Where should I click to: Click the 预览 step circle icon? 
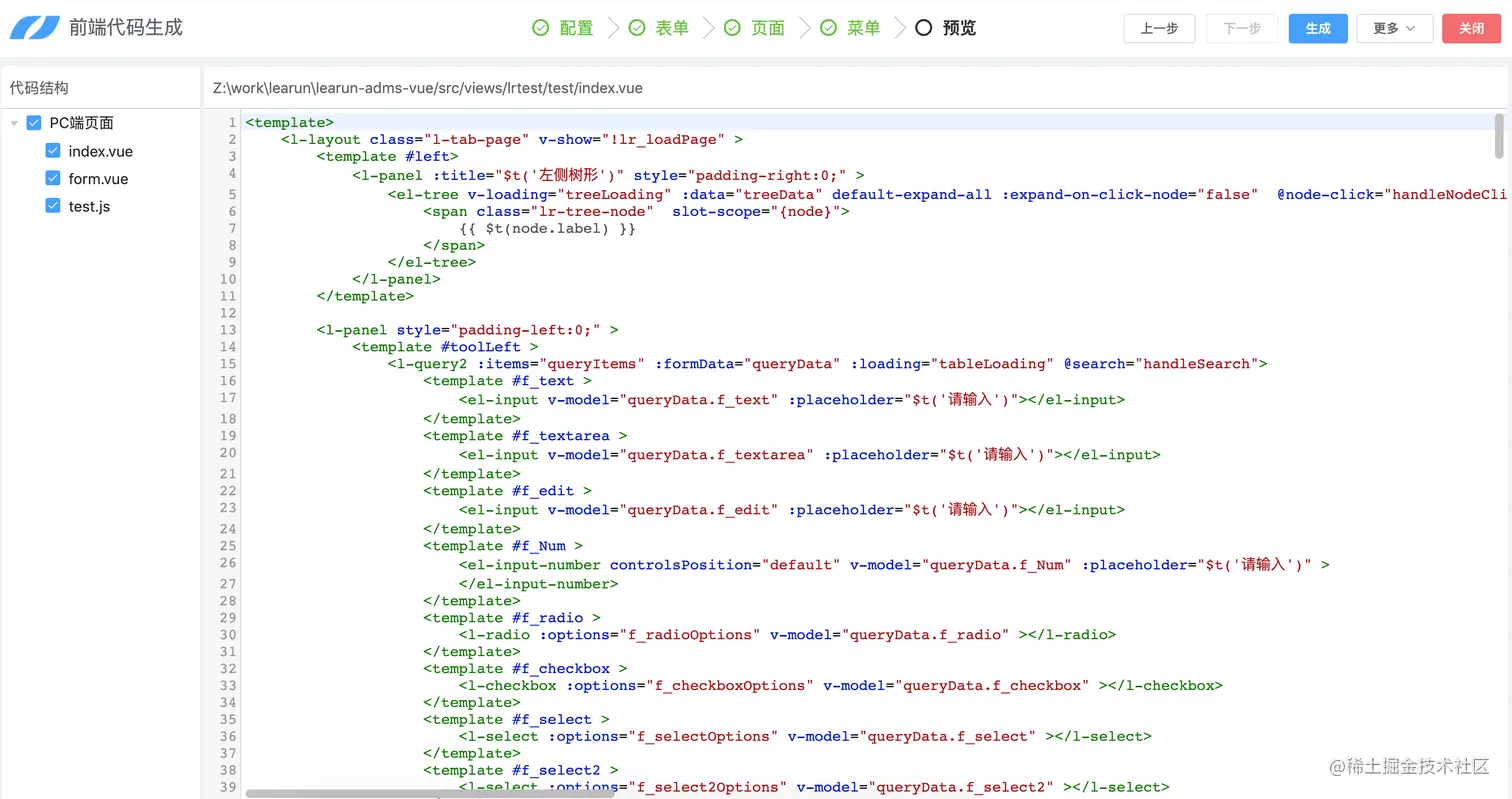click(x=923, y=28)
